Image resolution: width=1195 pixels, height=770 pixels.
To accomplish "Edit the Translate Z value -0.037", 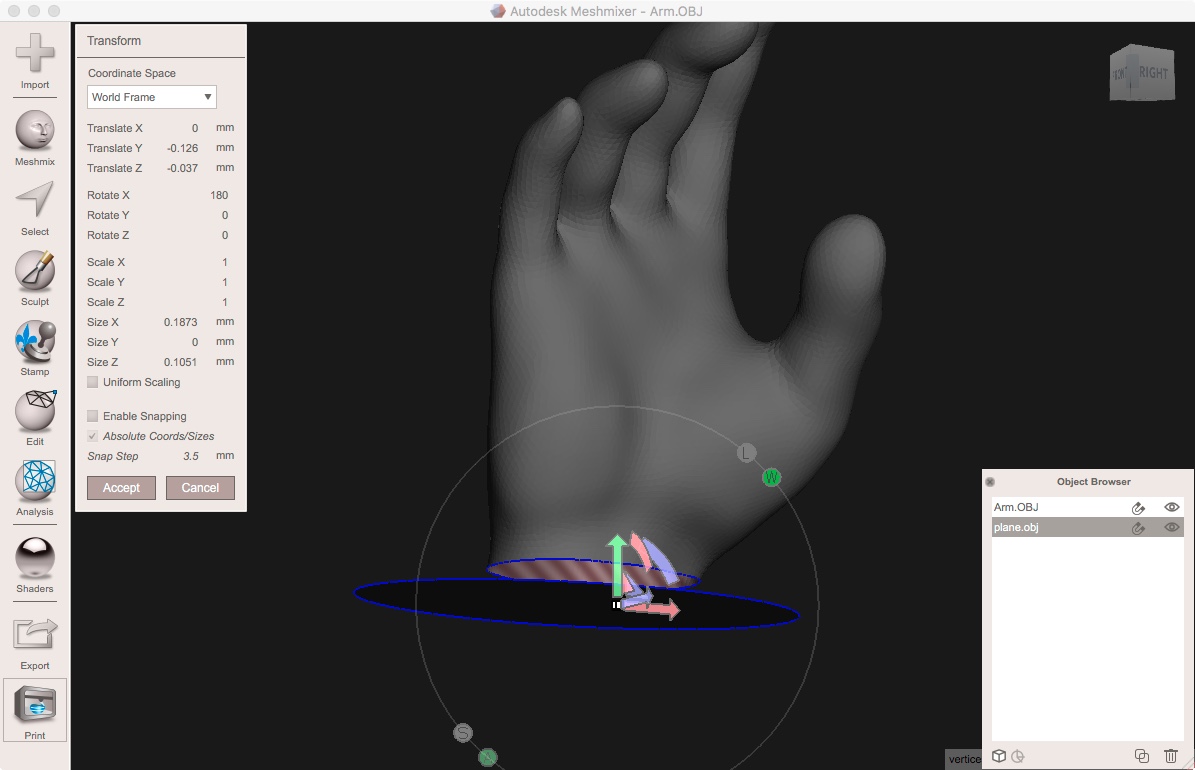I will (183, 168).
